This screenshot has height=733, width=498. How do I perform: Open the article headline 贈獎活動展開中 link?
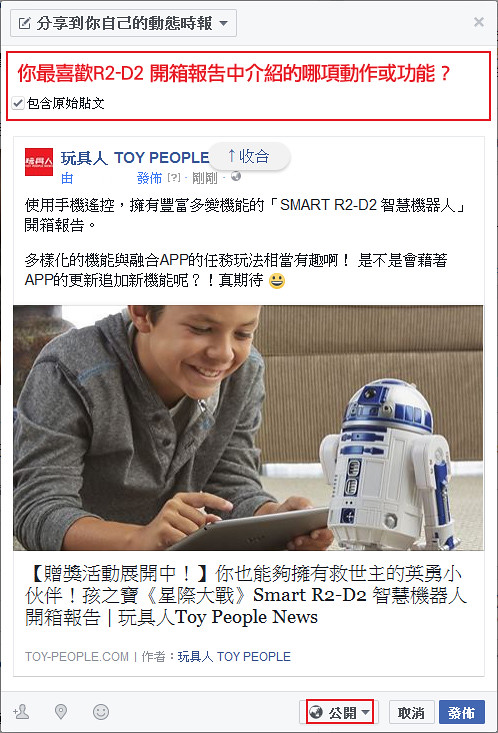245,595
